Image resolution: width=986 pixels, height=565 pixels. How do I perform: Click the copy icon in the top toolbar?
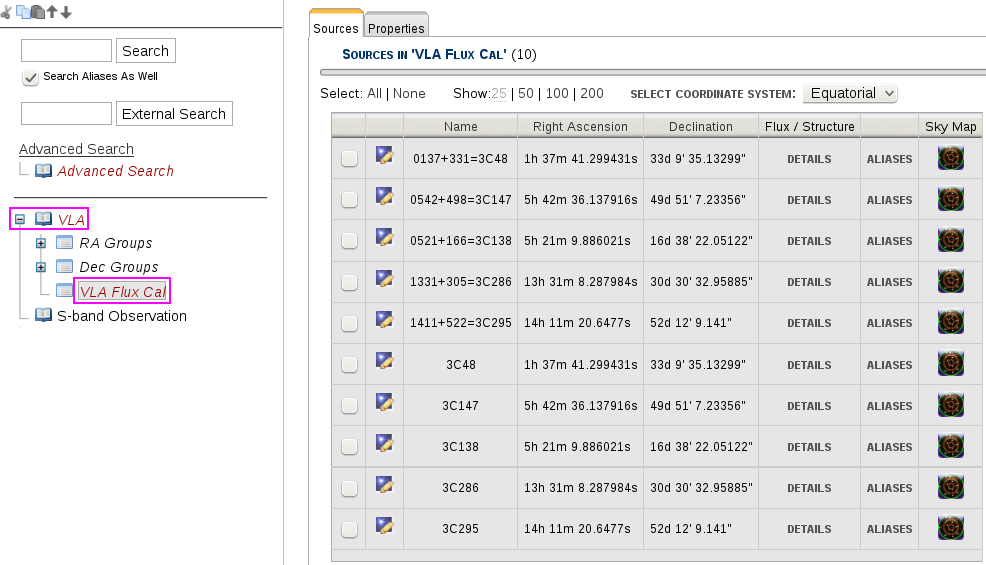pyautogui.click(x=22, y=12)
